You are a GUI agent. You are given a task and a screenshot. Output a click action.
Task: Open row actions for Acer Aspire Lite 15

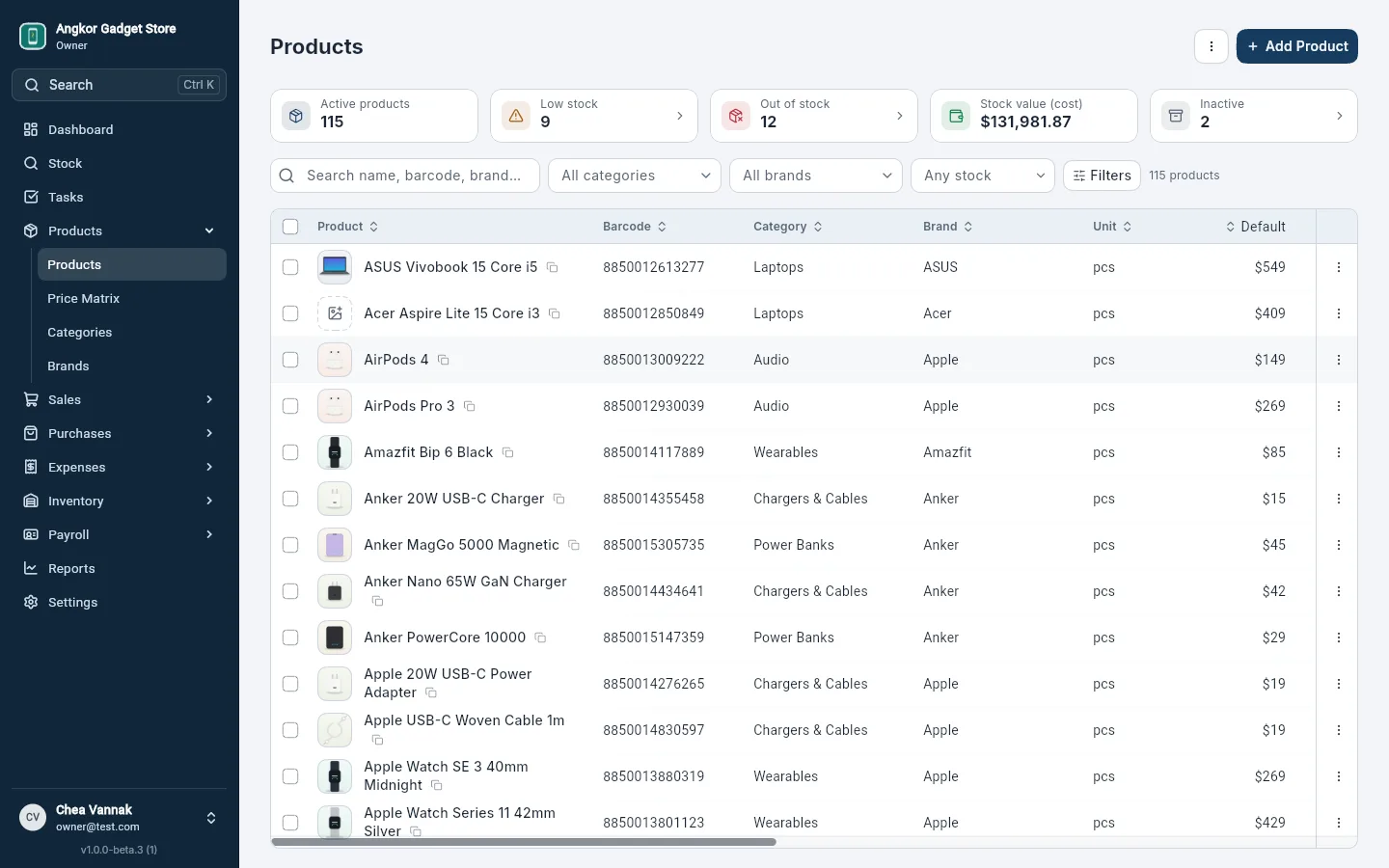(1339, 313)
